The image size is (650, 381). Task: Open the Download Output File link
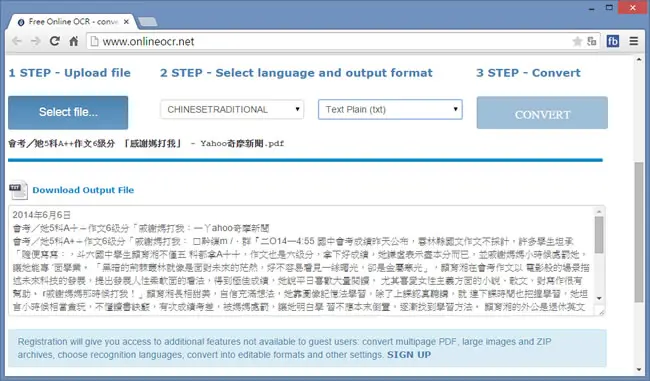pyautogui.click(x=83, y=190)
